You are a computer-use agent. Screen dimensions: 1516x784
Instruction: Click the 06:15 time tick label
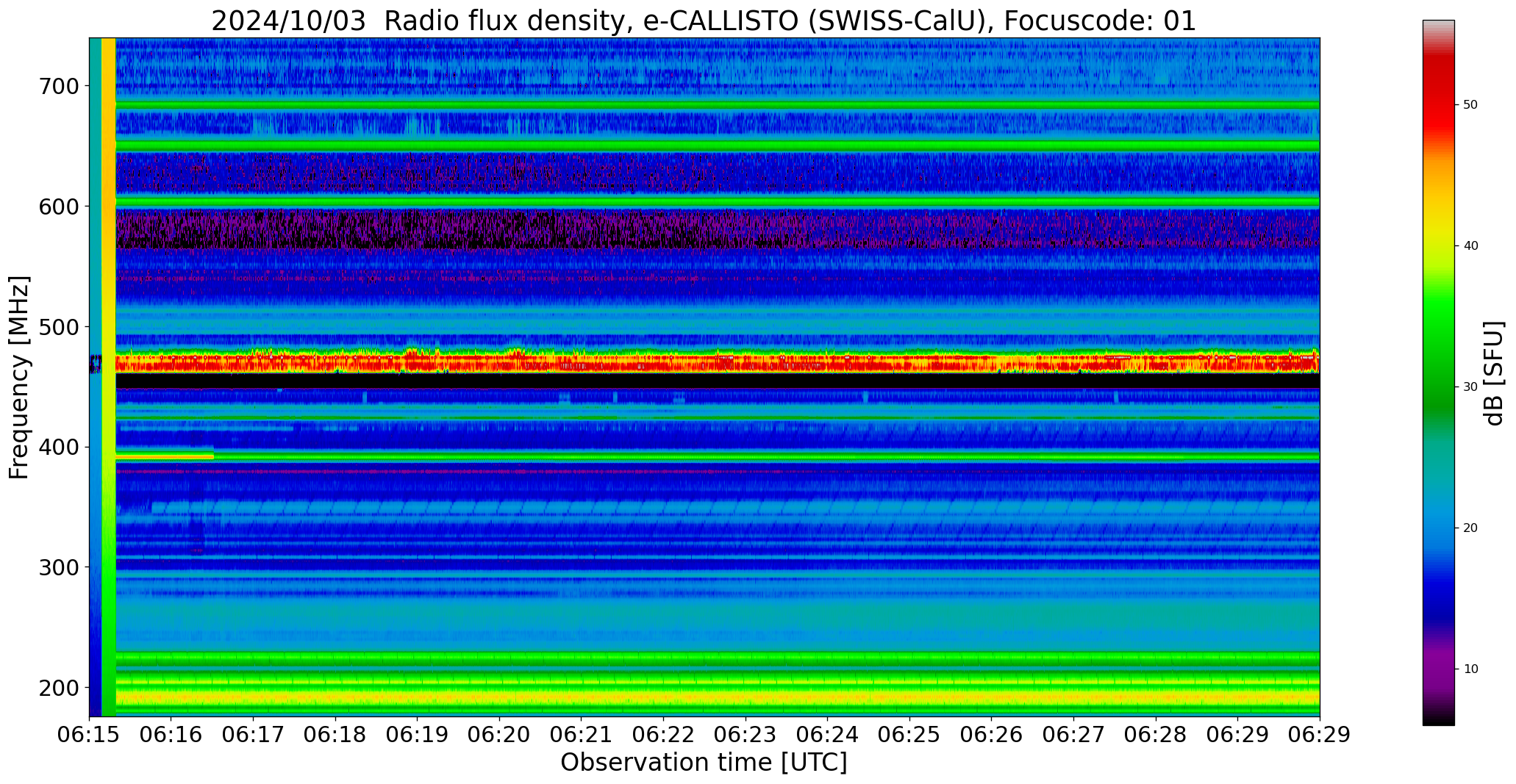(90, 735)
